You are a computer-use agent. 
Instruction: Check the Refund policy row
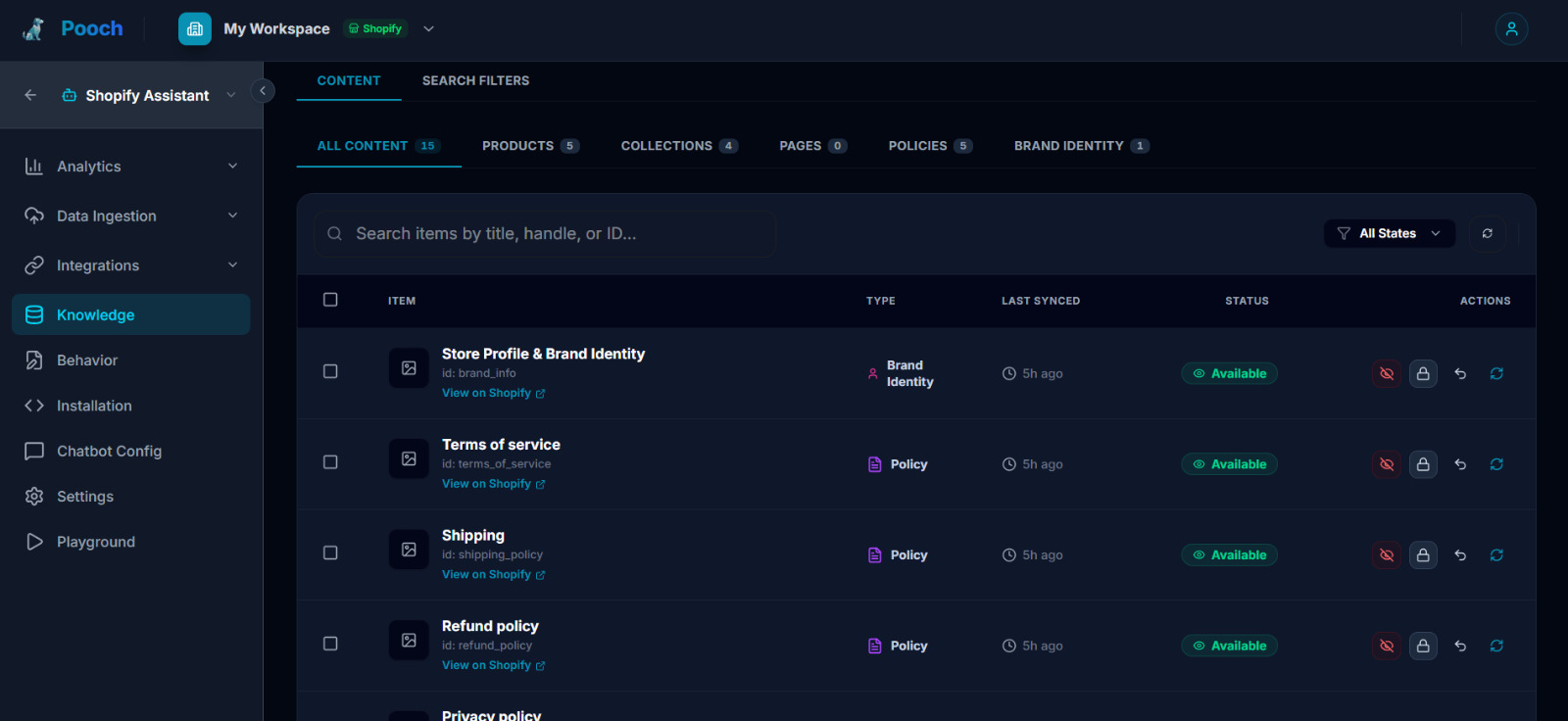point(330,644)
